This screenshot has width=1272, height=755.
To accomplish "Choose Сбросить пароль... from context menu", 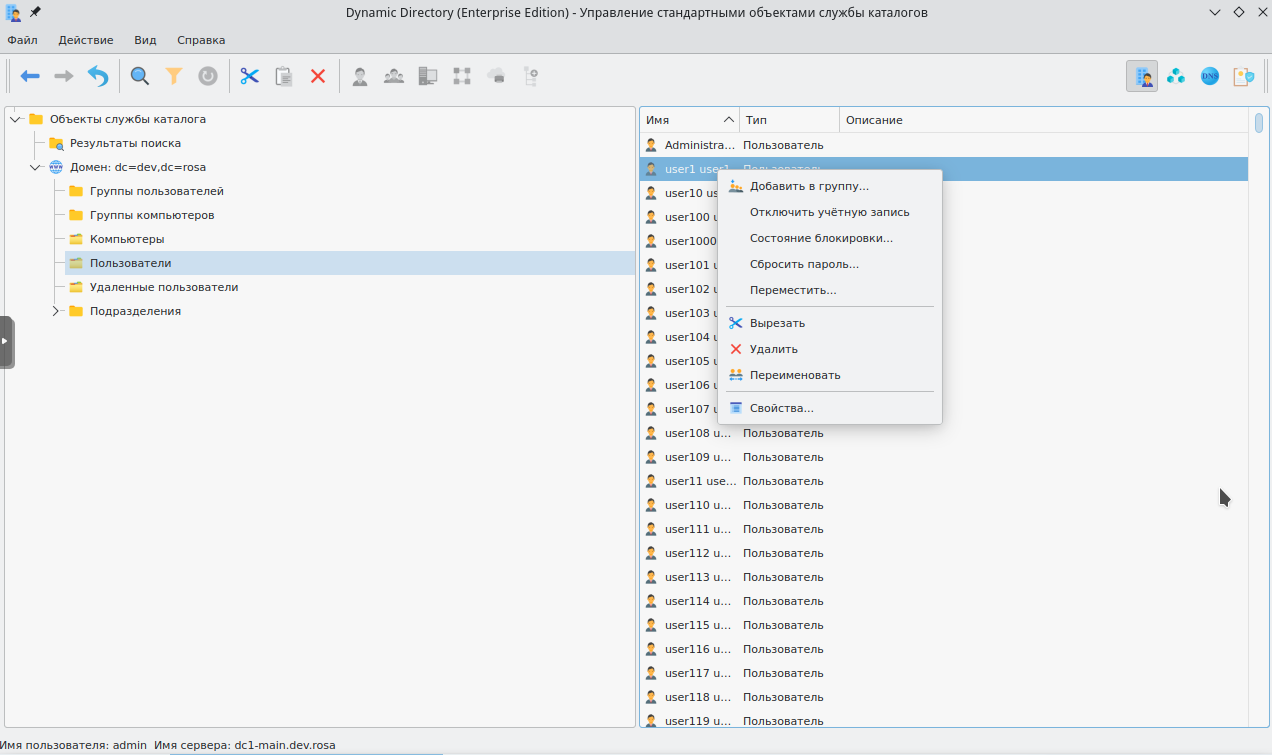I will [804, 264].
